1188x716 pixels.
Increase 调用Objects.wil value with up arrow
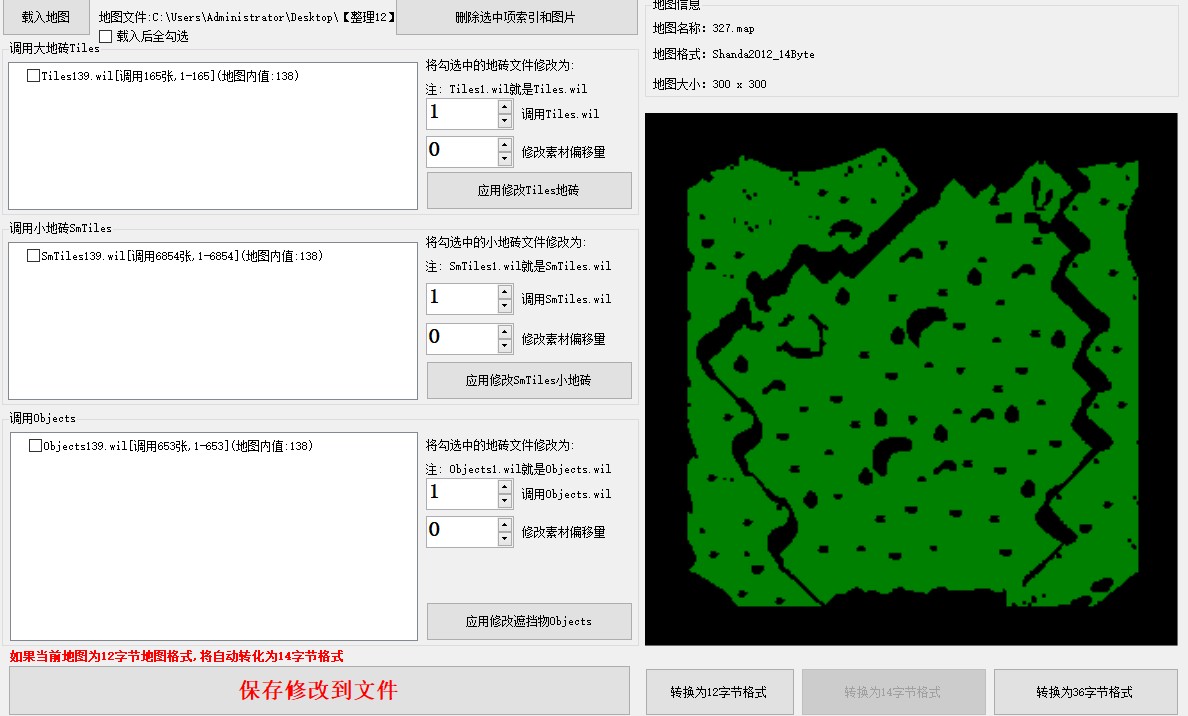[x=505, y=487]
